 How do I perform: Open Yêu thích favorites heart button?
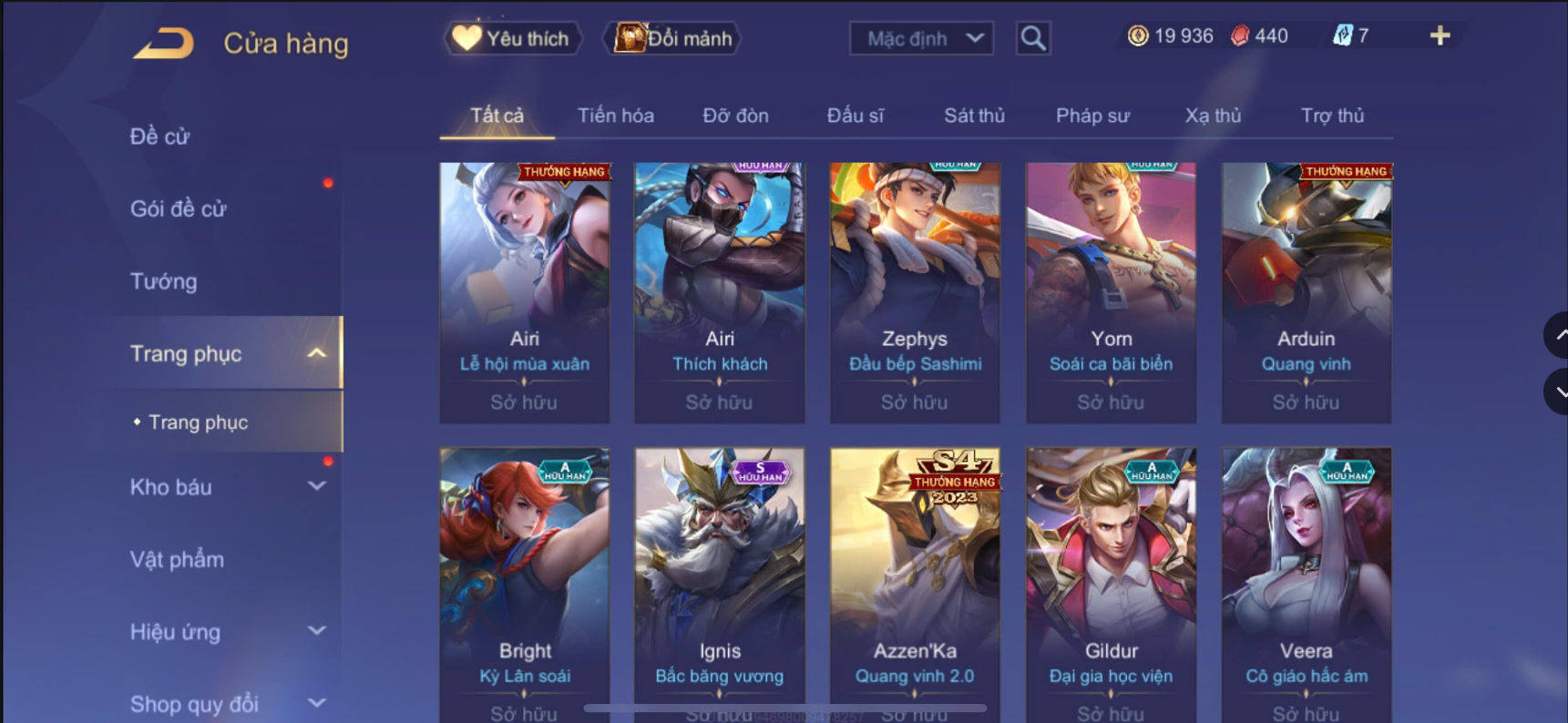pos(513,38)
